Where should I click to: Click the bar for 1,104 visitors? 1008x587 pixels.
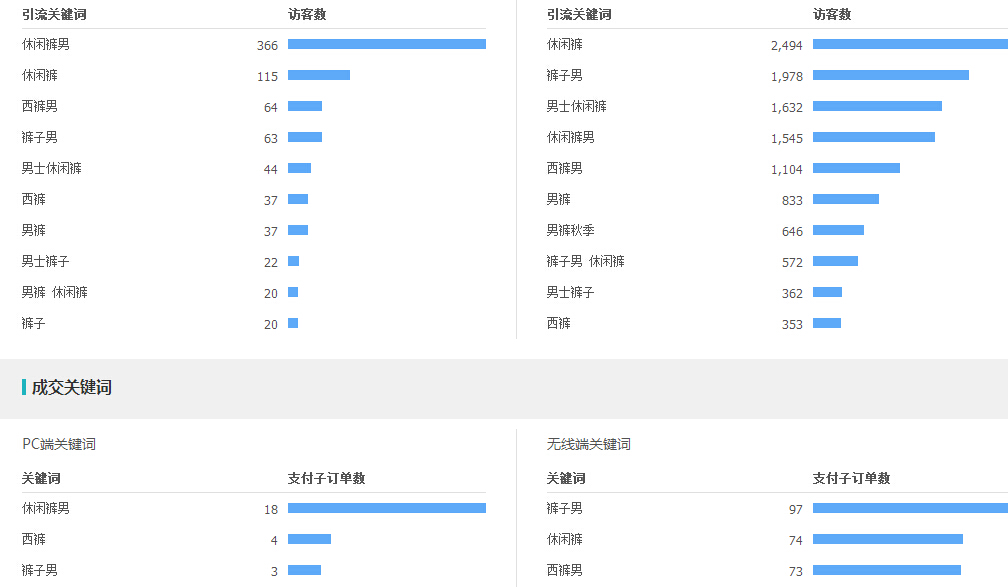tap(856, 168)
